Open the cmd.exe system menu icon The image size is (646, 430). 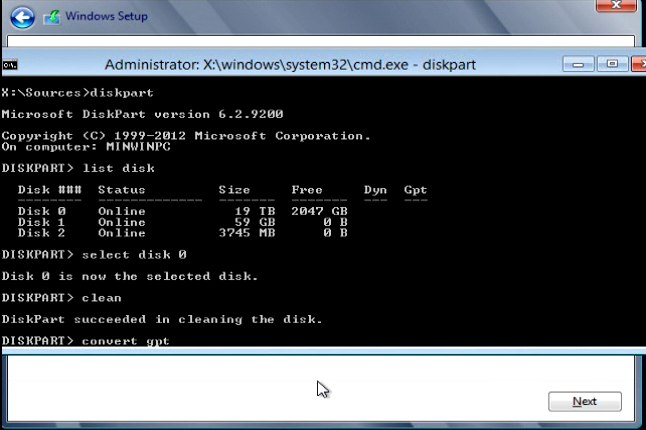click(x=10, y=64)
